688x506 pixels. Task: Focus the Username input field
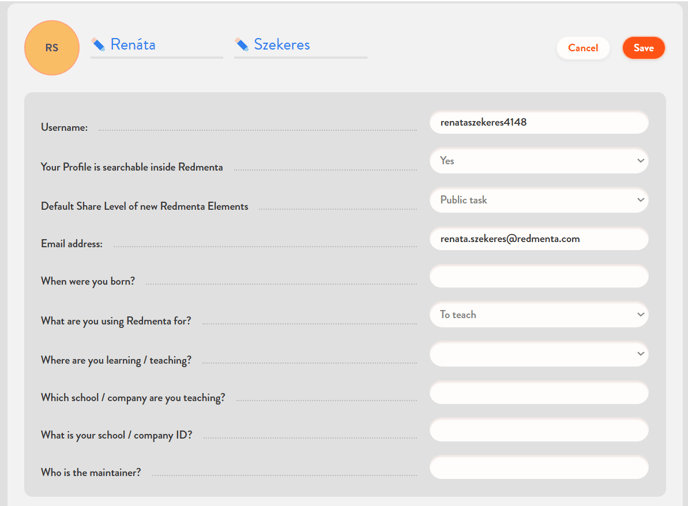click(x=538, y=122)
